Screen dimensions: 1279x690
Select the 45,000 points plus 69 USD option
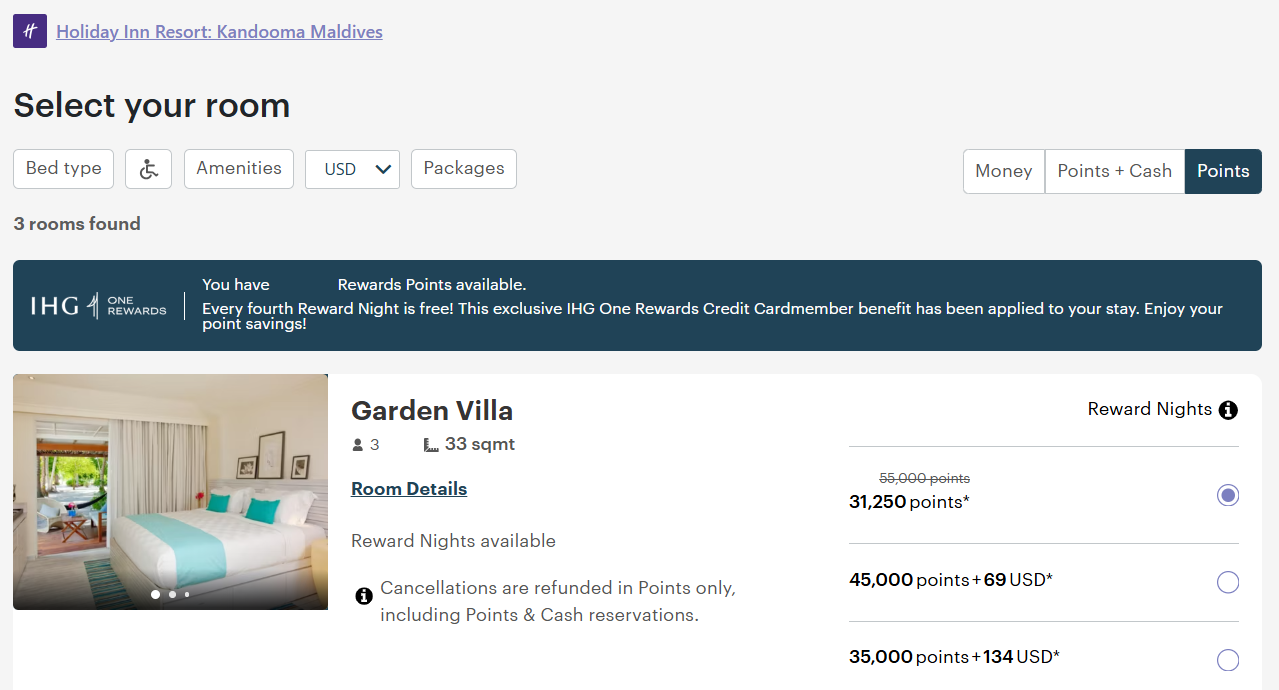[1227, 582]
